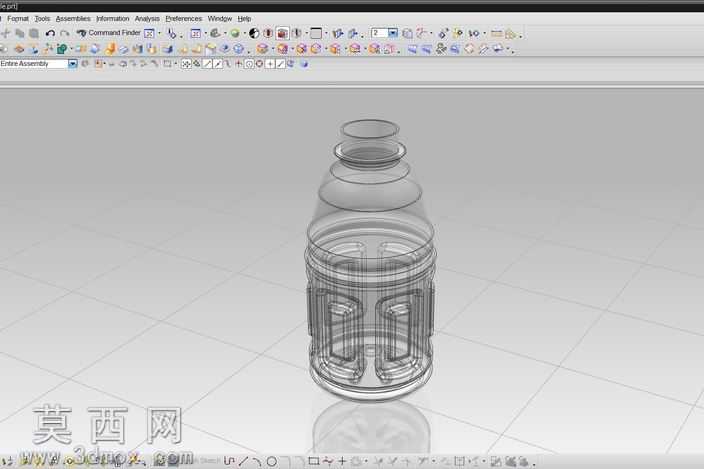
Task: Click the two-dots measure icon in top row
Action: pos(474,33)
